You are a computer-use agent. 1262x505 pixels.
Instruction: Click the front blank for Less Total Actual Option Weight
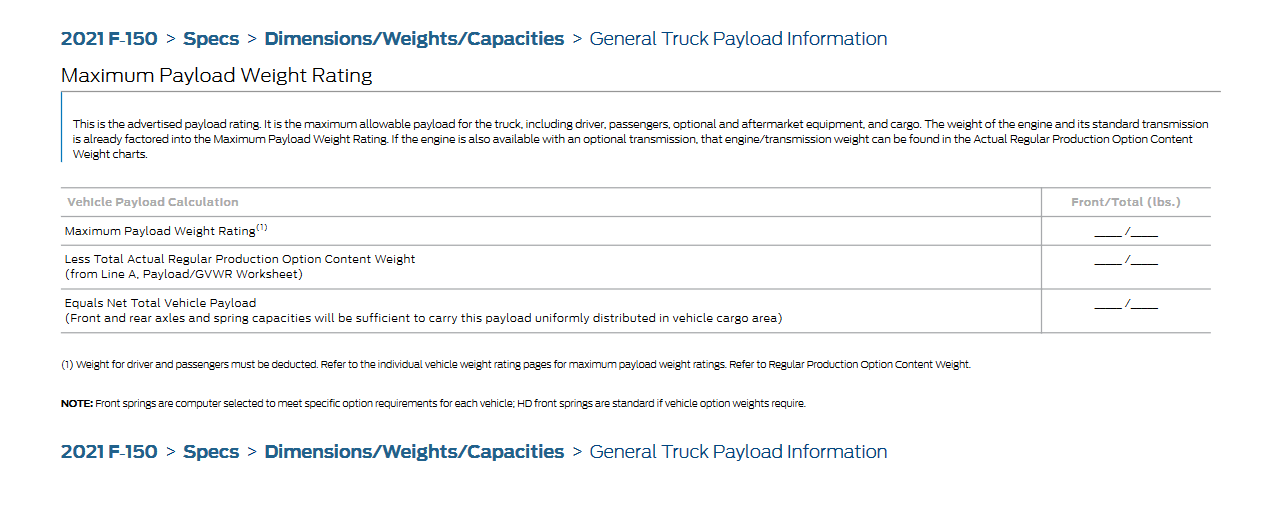(1107, 262)
